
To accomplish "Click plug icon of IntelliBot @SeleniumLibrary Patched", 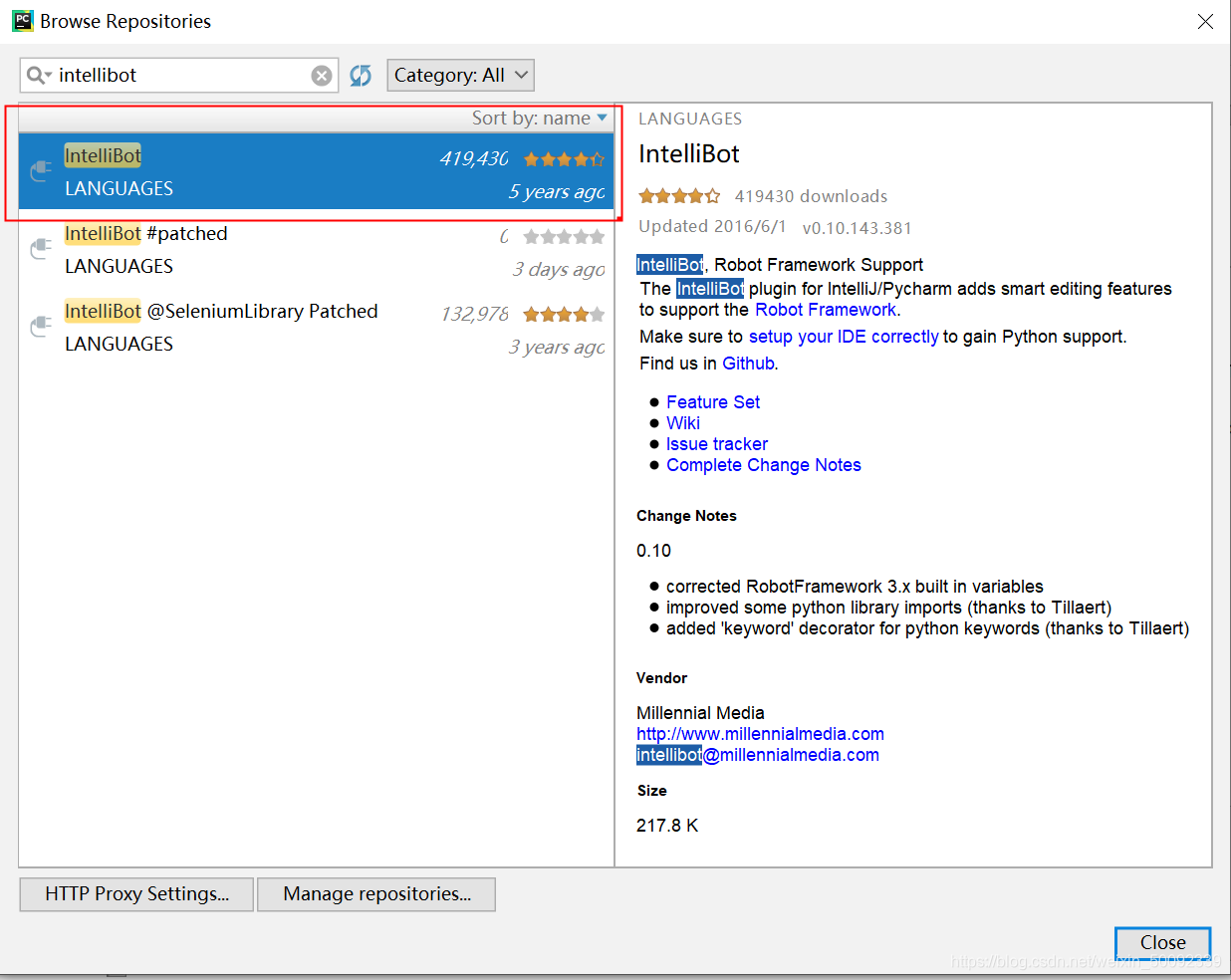I will [x=40, y=326].
